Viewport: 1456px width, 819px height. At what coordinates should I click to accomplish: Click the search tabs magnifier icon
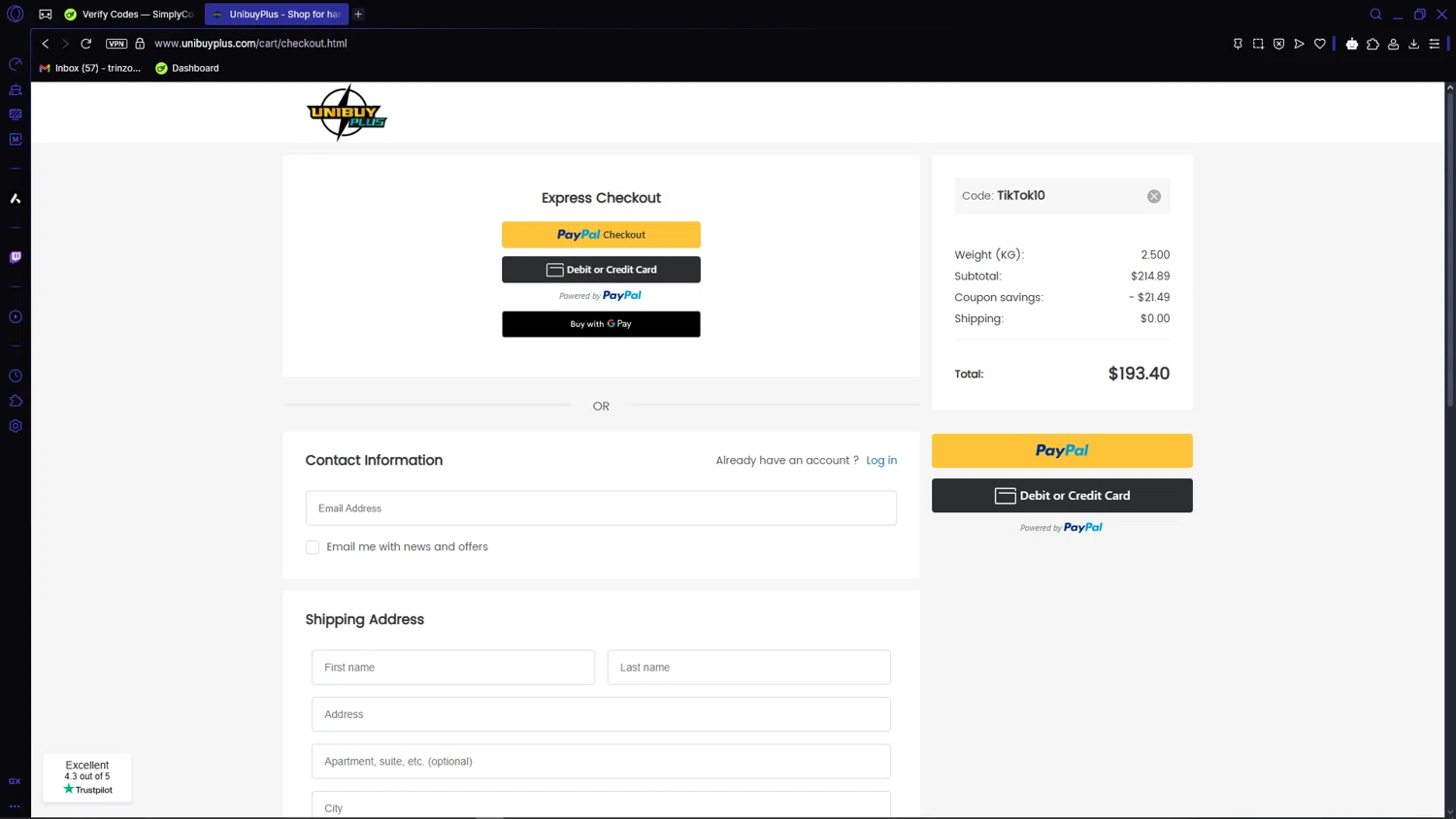coord(1375,15)
